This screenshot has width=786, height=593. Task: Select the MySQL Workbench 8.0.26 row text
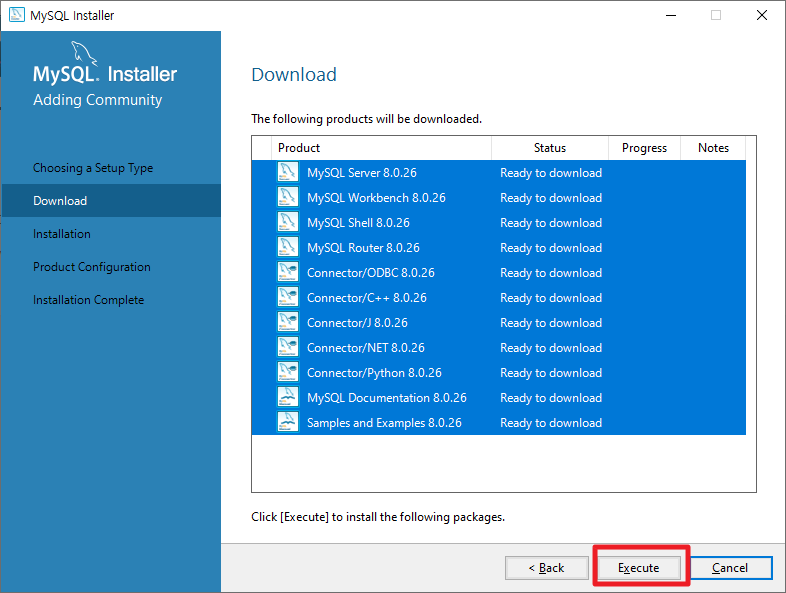coord(376,198)
